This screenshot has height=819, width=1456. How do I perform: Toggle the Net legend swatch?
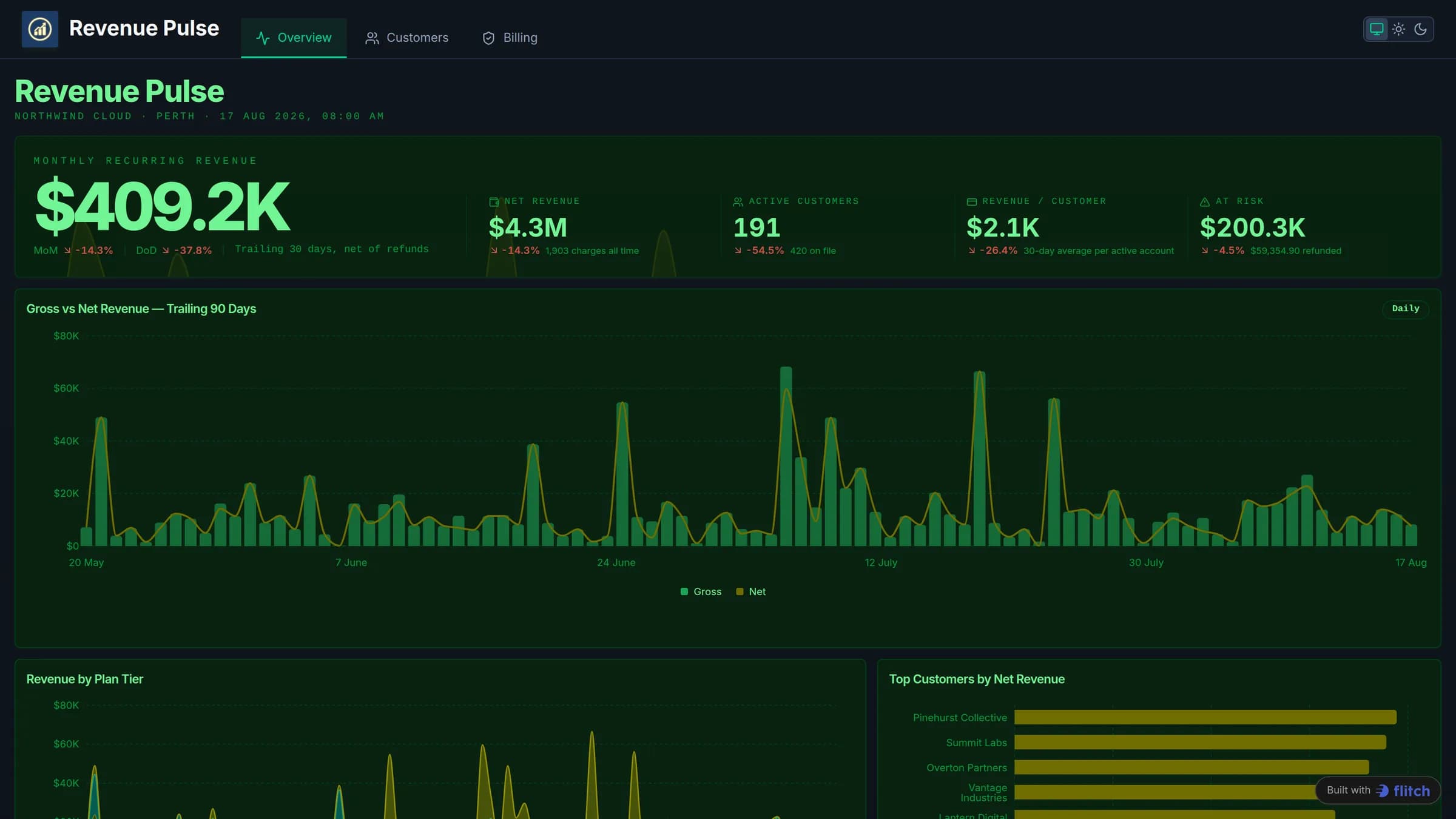click(x=740, y=591)
